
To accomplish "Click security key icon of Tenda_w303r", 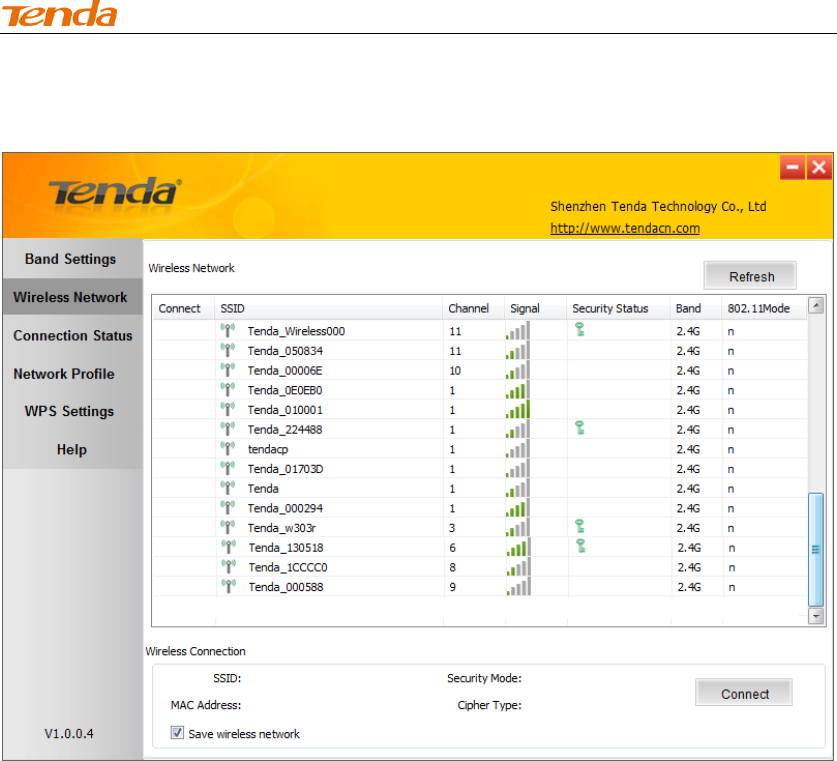I will pyautogui.click(x=580, y=526).
